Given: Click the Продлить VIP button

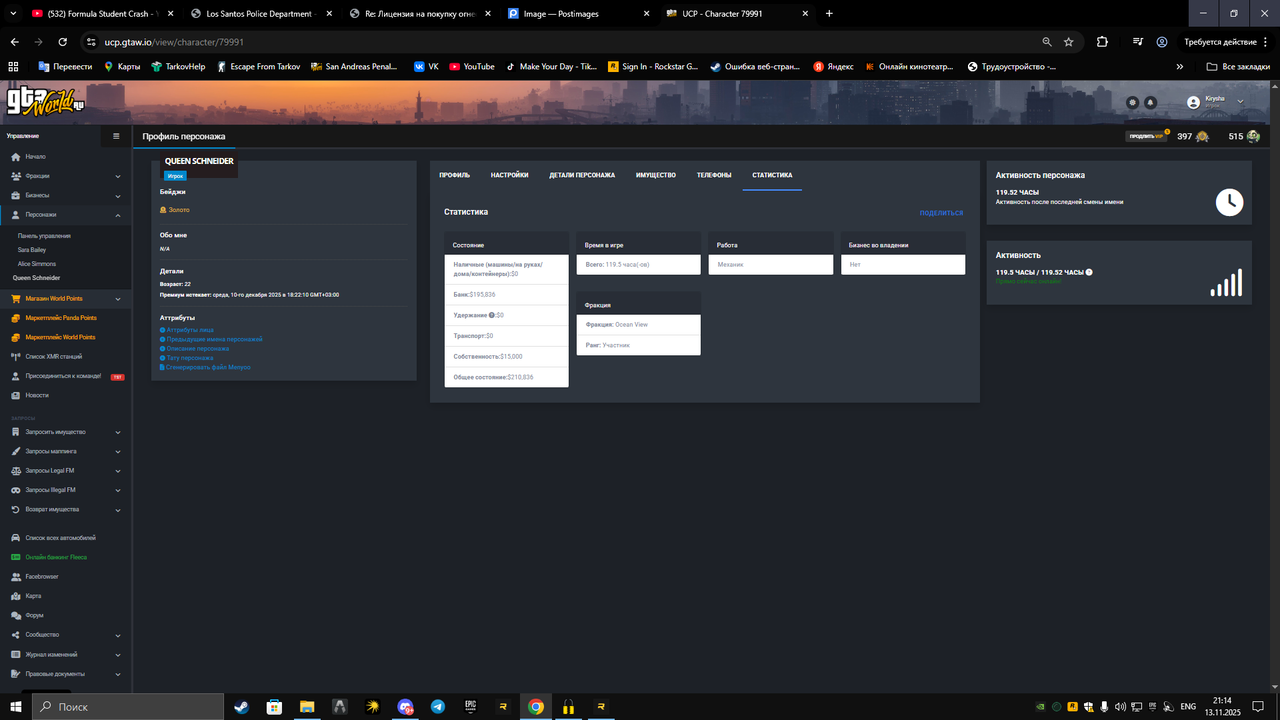Looking at the screenshot, I should (1147, 136).
